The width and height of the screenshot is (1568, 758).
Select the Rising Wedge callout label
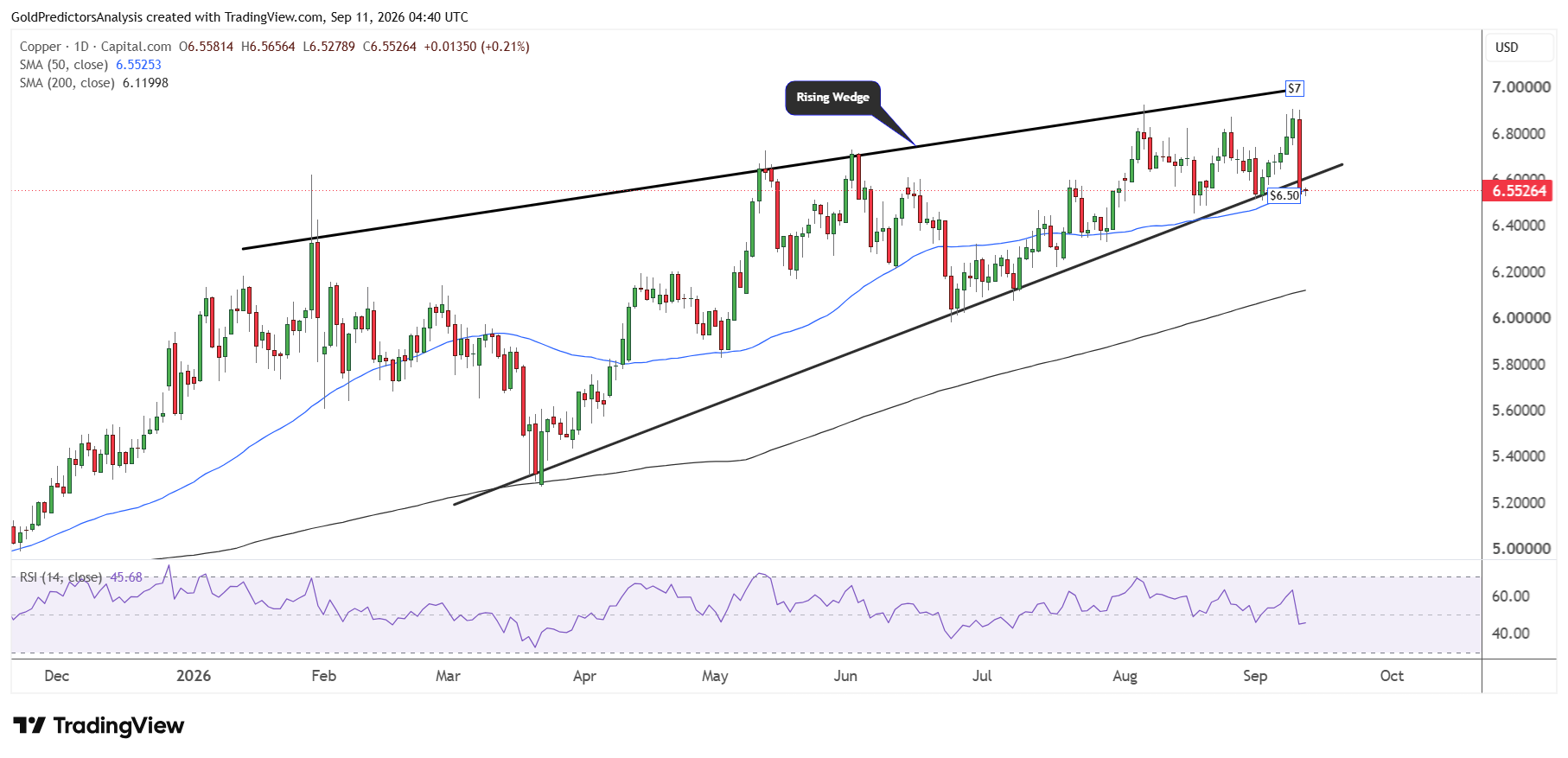[x=832, y=97]
